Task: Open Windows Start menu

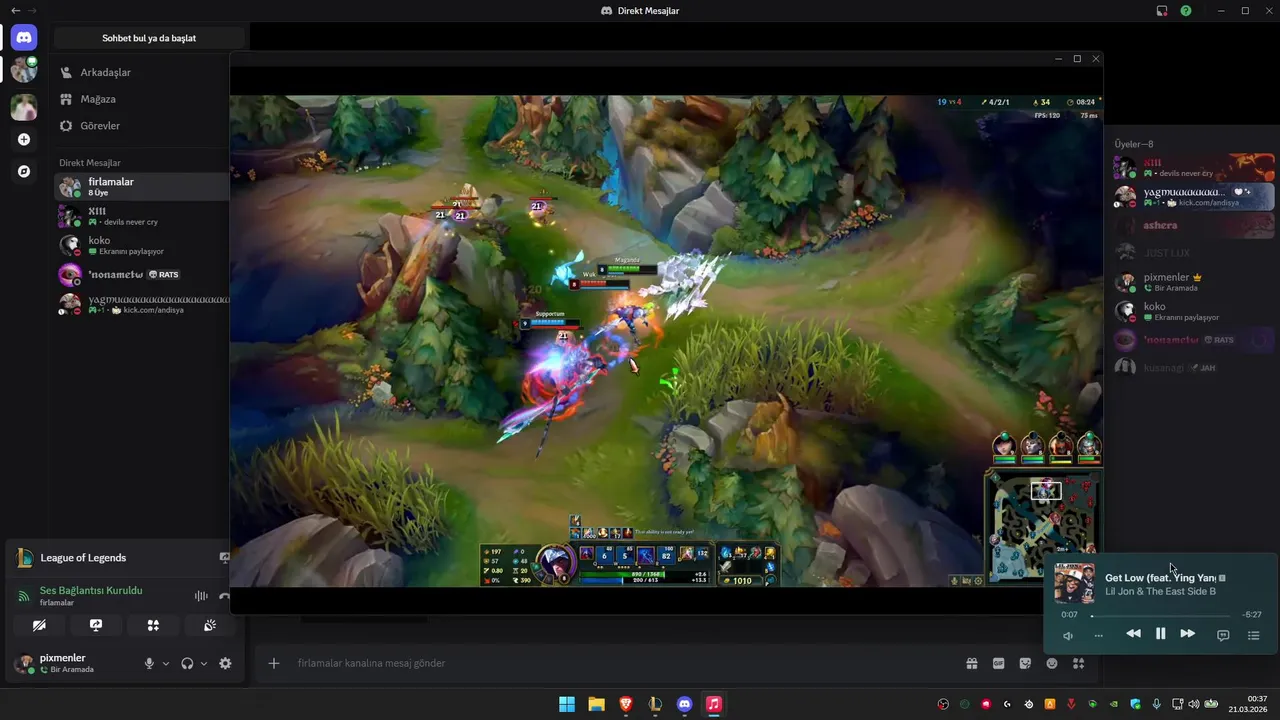Action: pyautogui.click(x=567, y=704)
